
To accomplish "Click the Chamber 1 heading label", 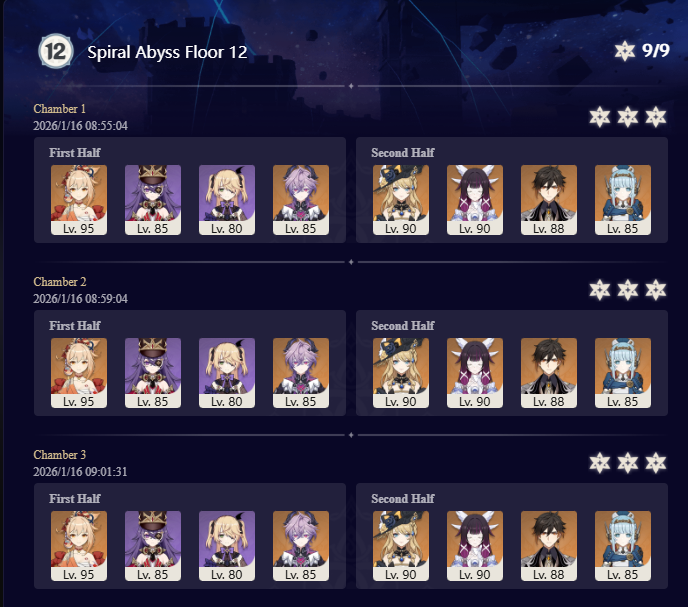I will (60, 109).
